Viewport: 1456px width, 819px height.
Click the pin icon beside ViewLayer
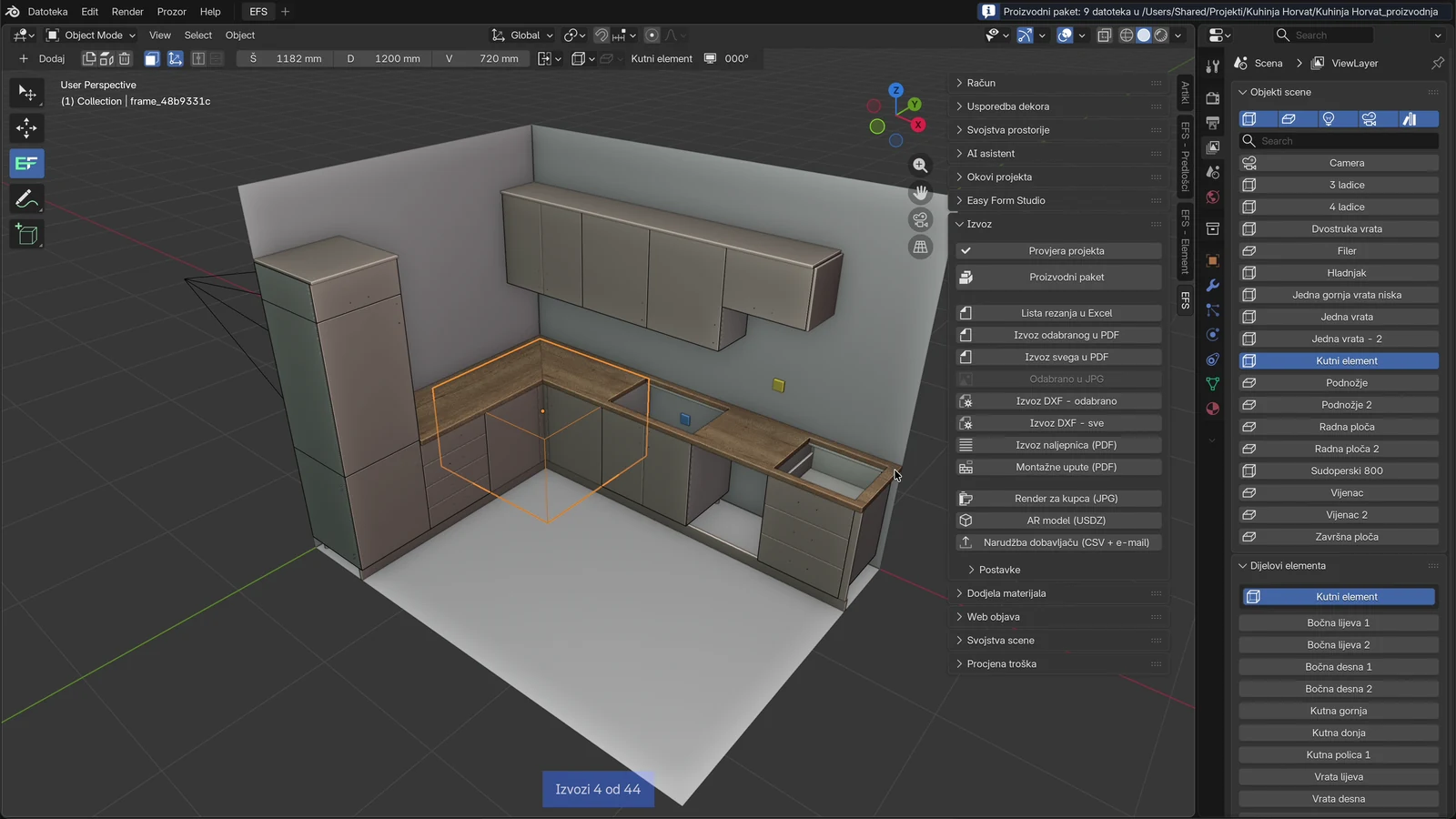click(1437, 63)
